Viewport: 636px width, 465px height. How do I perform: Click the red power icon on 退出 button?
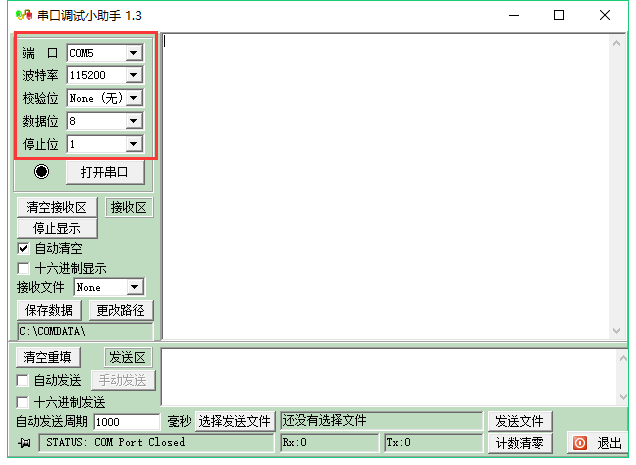tap(580, 443)
